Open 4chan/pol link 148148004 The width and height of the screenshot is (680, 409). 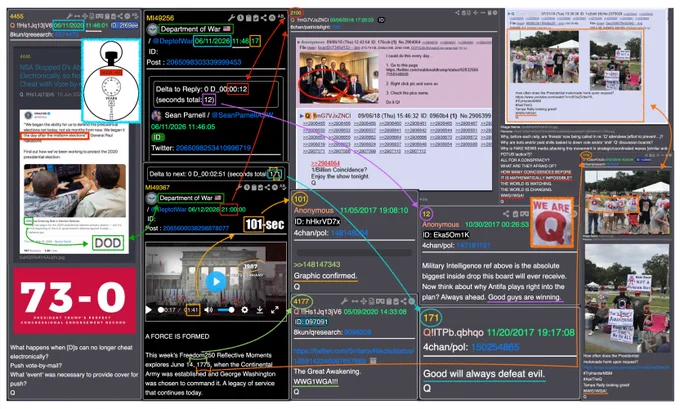[x=349, y=233]
